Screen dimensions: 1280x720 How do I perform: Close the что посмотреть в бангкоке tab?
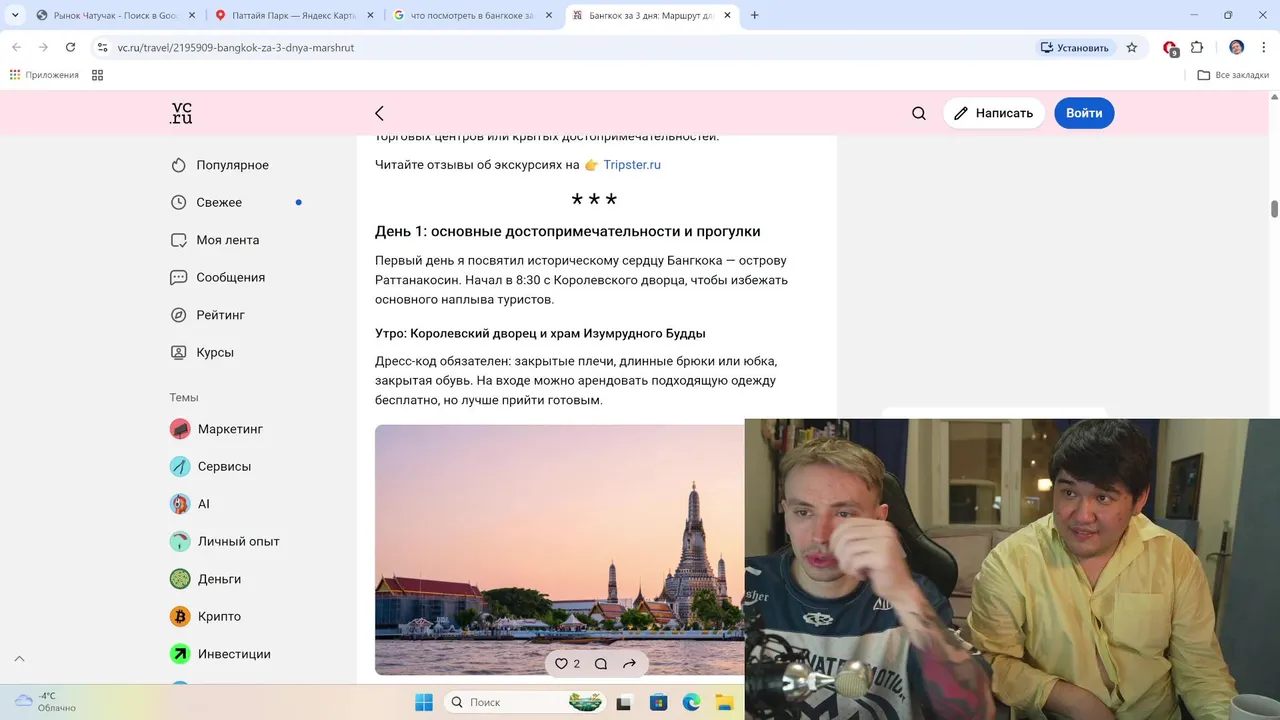click(x=549, y=15)
